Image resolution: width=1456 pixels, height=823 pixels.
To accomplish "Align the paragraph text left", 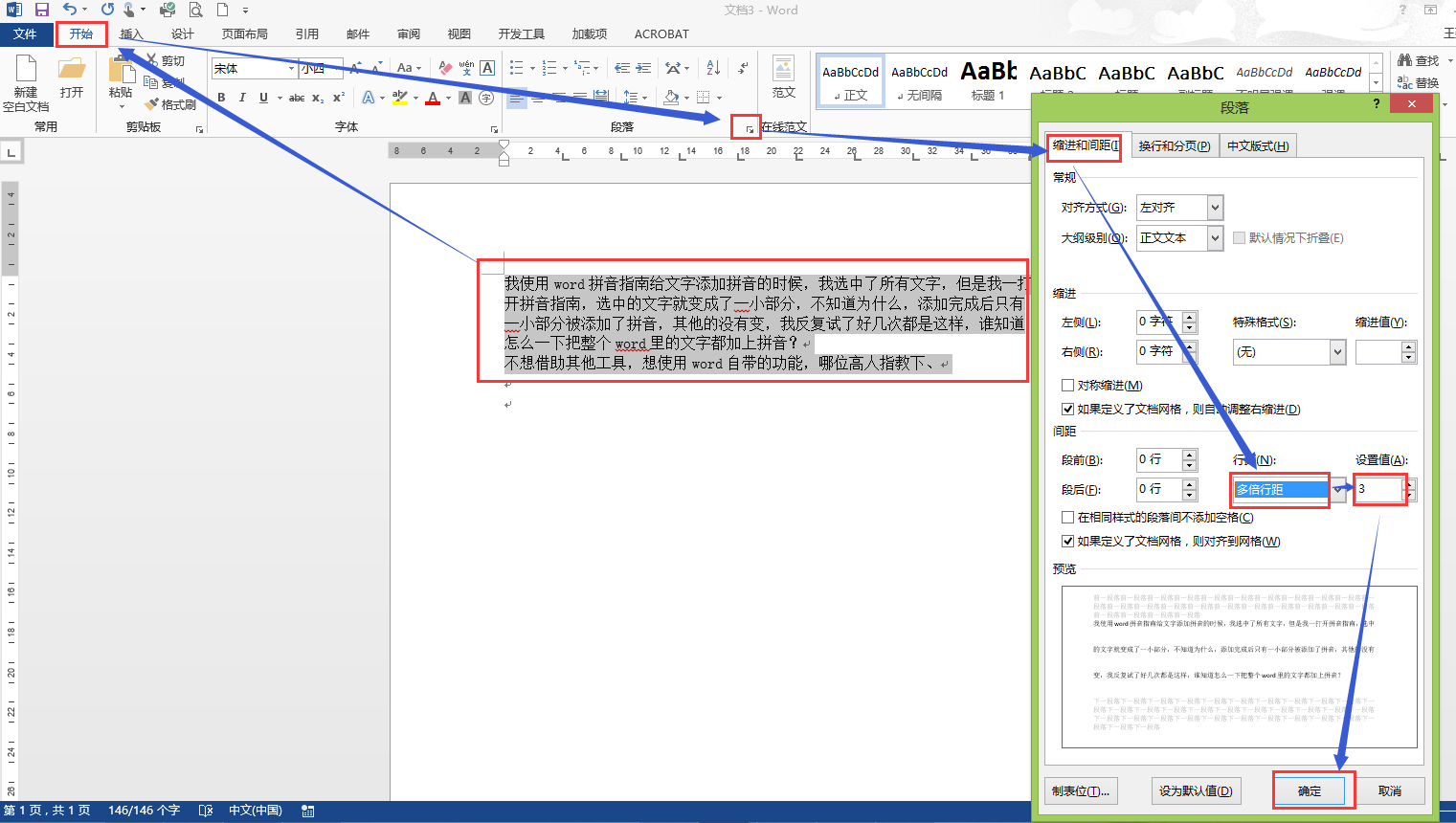I will (x=517, y=98).
